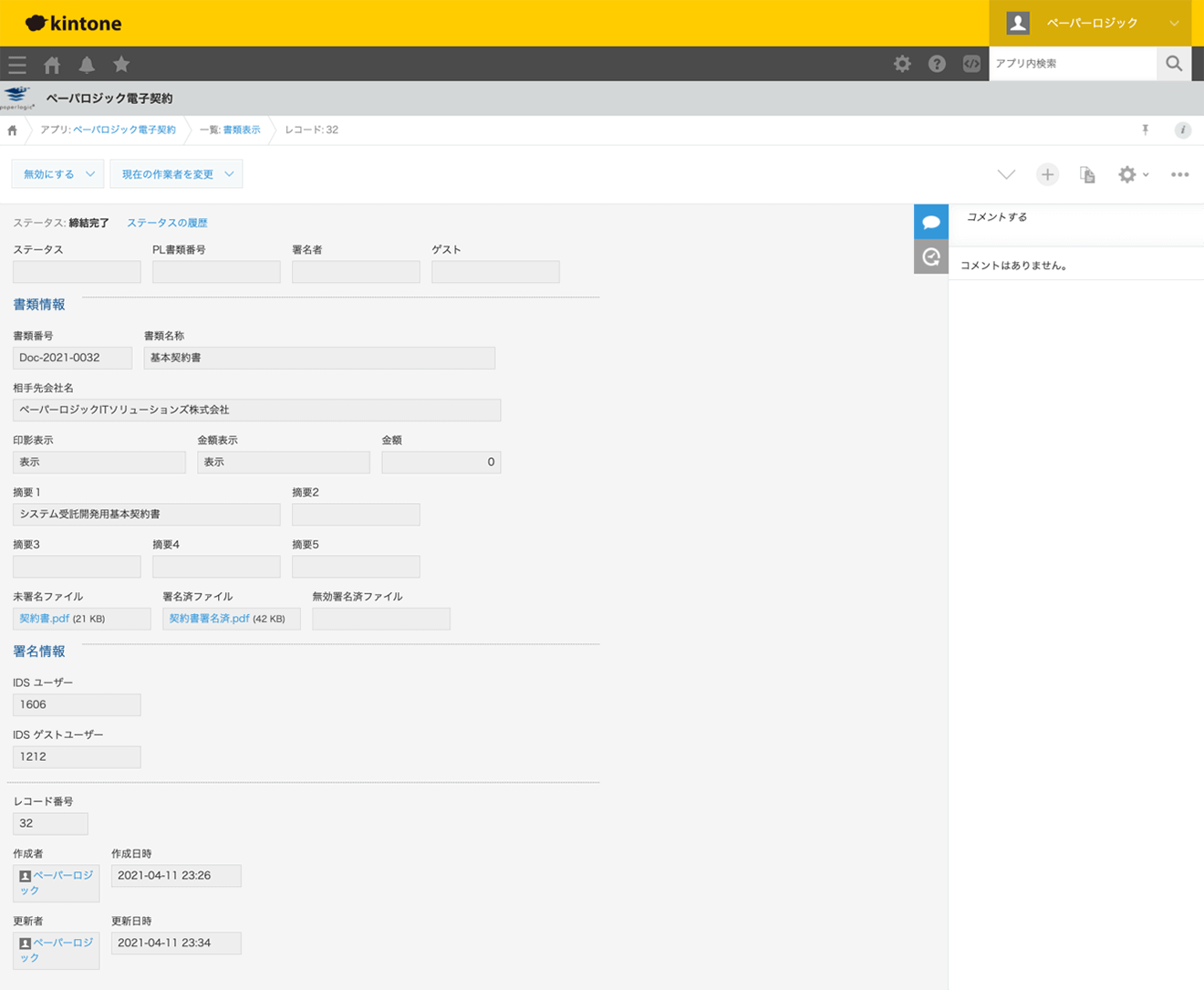Expand the 無効にする dropdown
Screen dimensions: 1204x990
pos(57,174)
